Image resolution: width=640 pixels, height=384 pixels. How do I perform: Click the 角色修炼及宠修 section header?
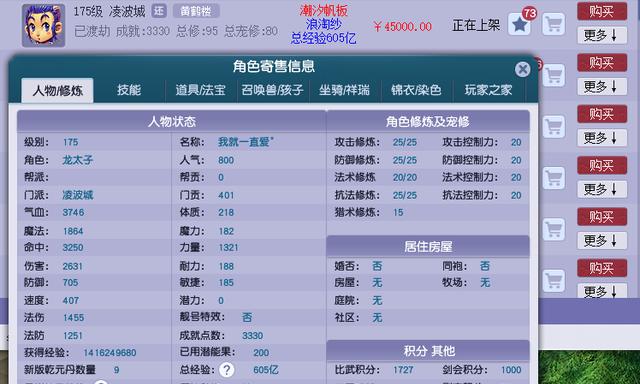pyautogui.click(x=428, y=121)
